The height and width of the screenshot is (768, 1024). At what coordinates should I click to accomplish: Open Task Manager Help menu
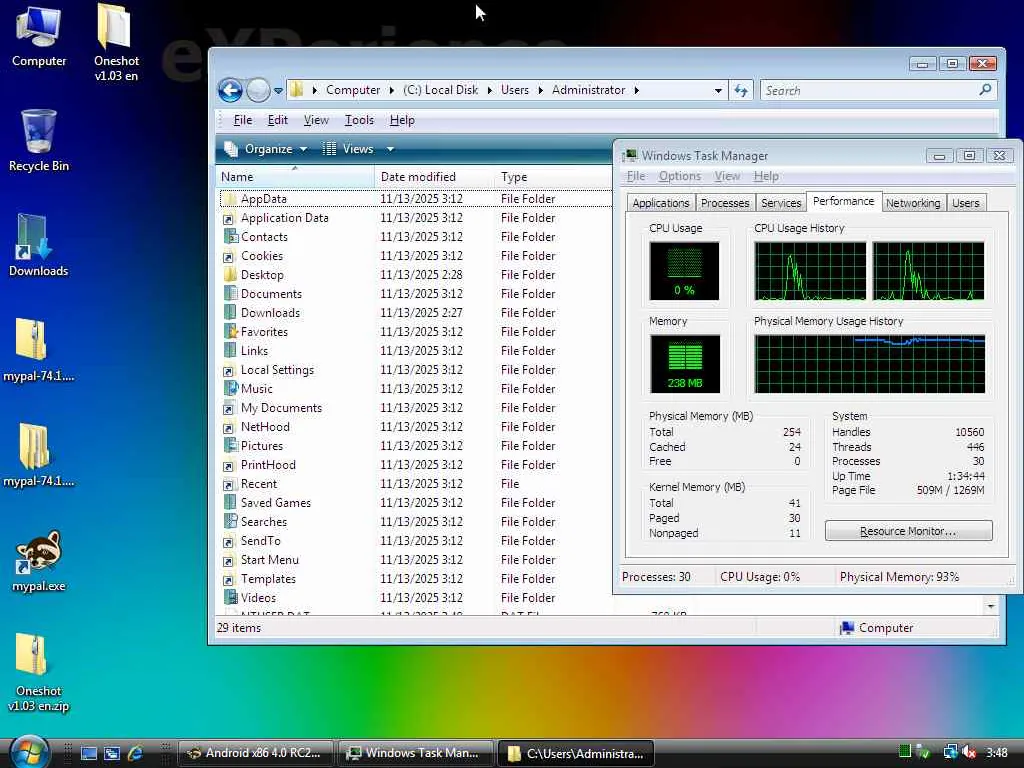coord(765,176)
